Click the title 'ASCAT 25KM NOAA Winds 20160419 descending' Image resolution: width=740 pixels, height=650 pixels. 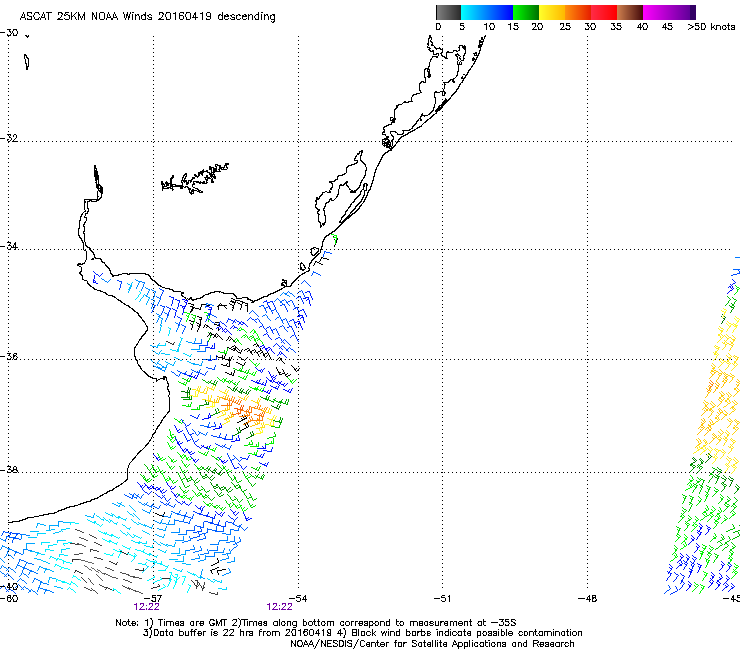147,17
